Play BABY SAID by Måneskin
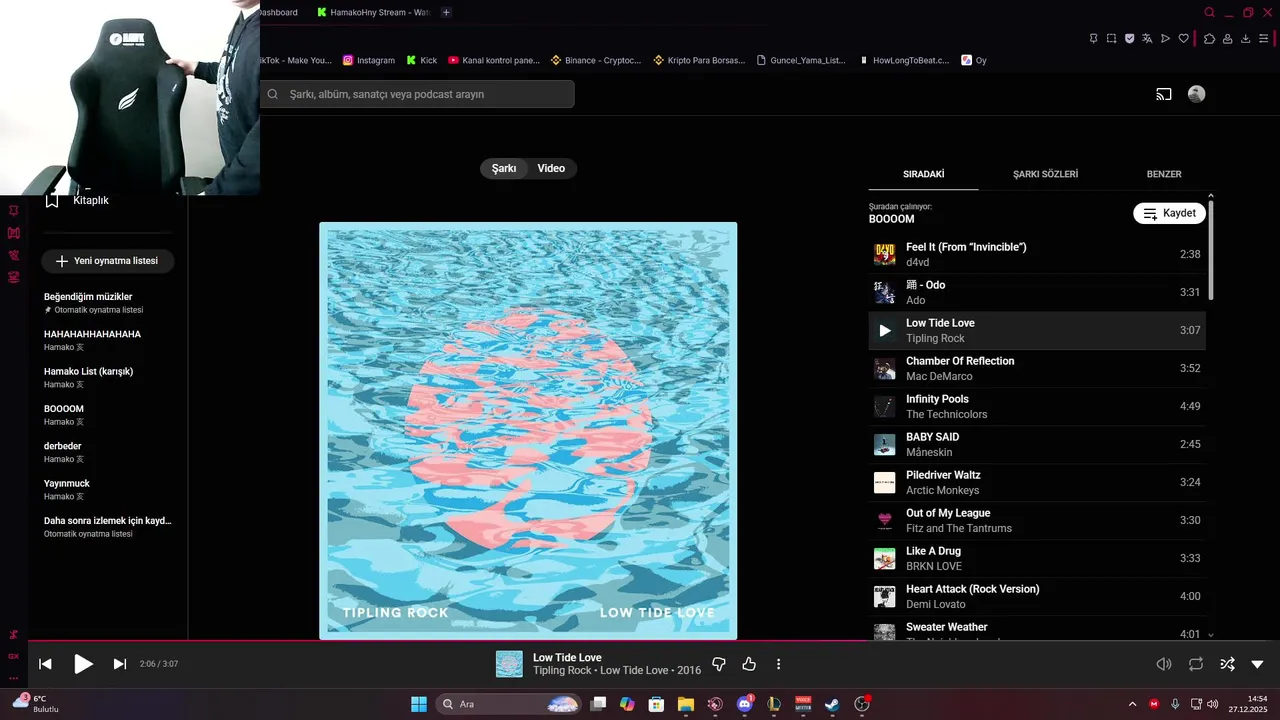 click(x=1037, y=444)
